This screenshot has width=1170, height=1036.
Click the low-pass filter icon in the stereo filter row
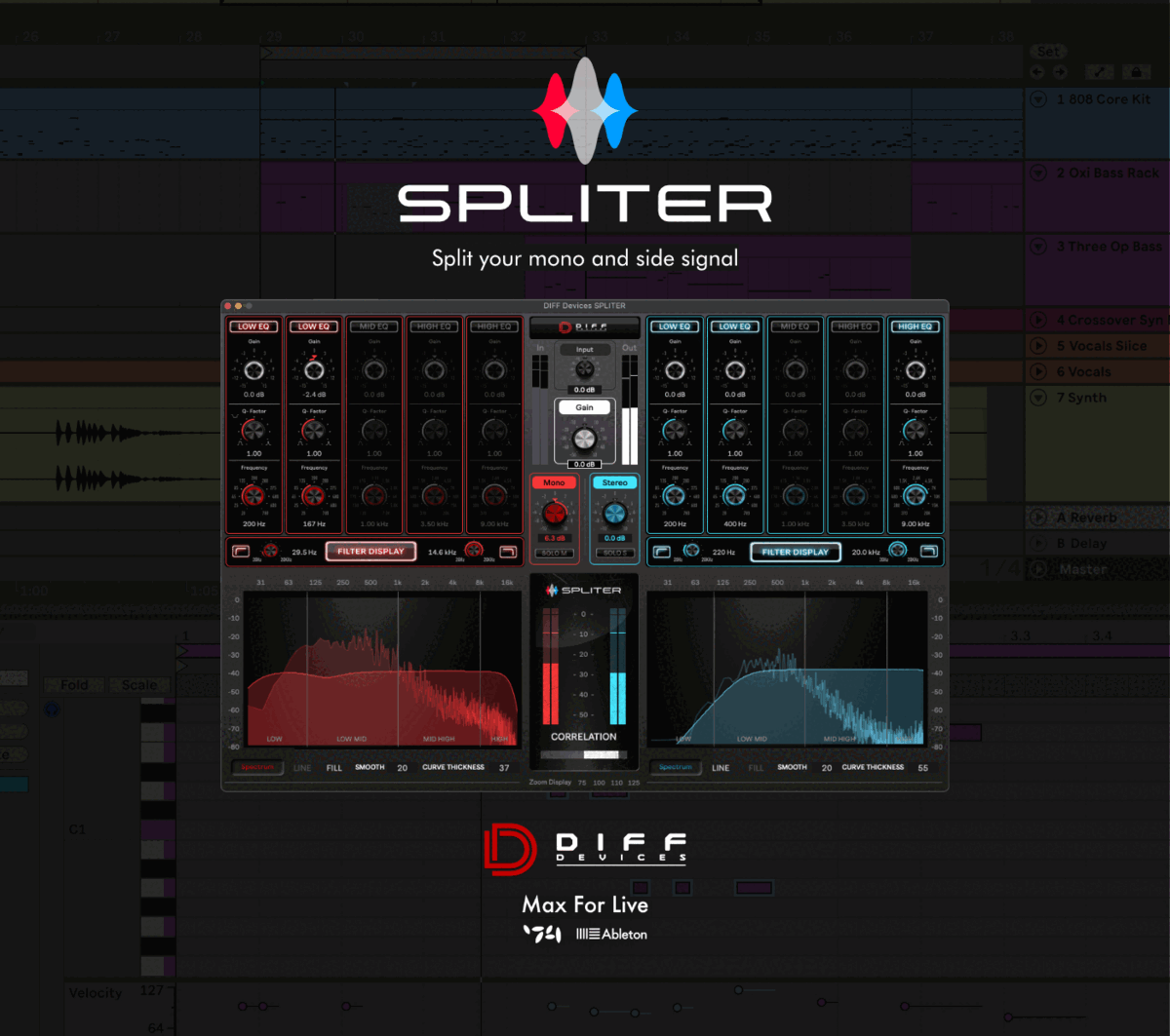click(931, 552)
